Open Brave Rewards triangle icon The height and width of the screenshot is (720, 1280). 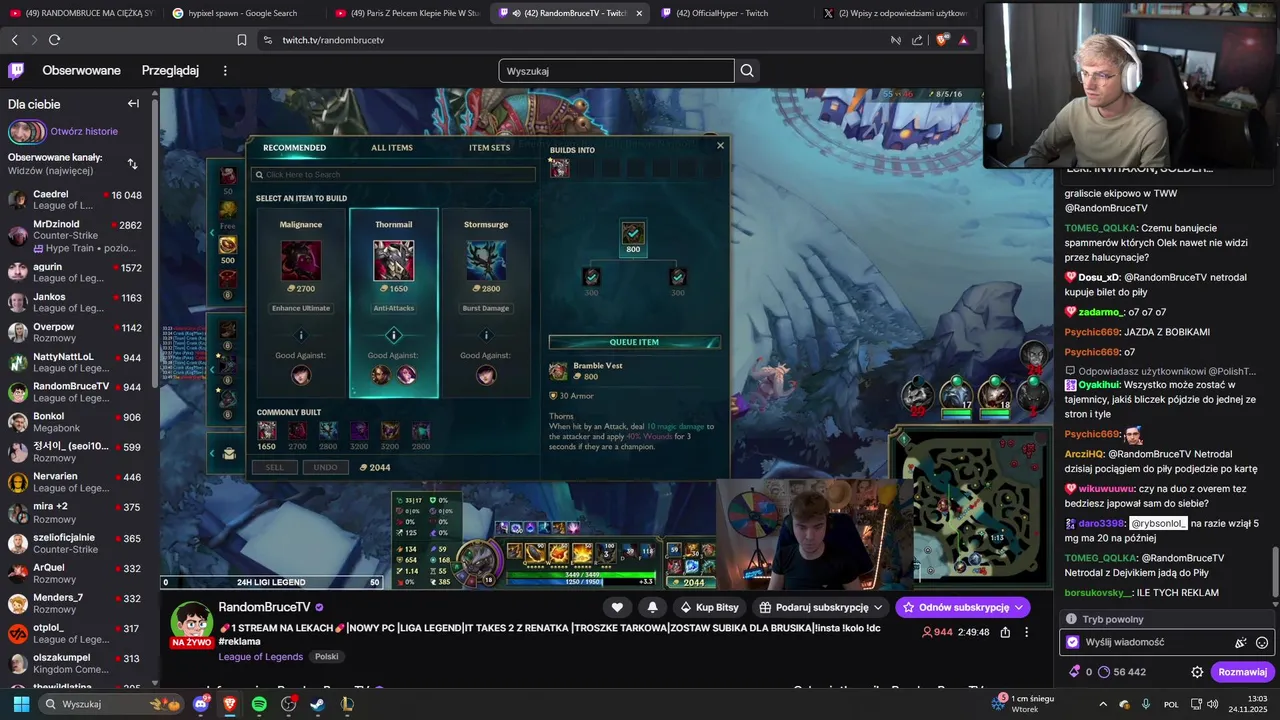(963, 40)
